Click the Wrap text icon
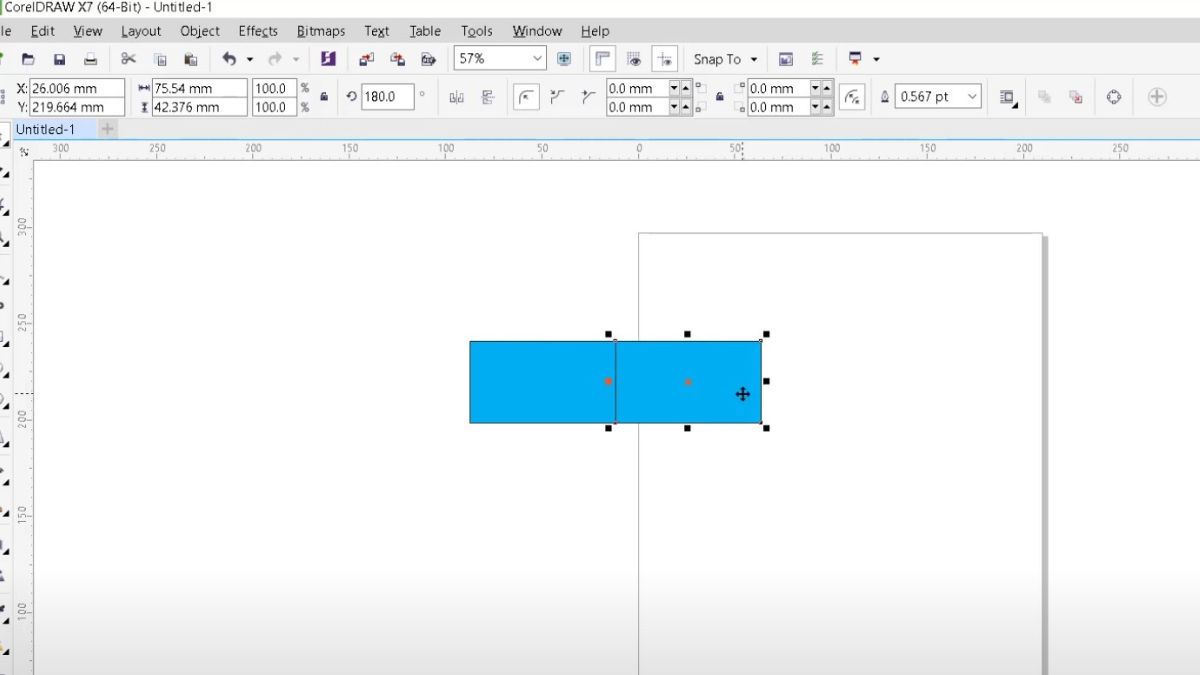 (x=1009, y=97)
